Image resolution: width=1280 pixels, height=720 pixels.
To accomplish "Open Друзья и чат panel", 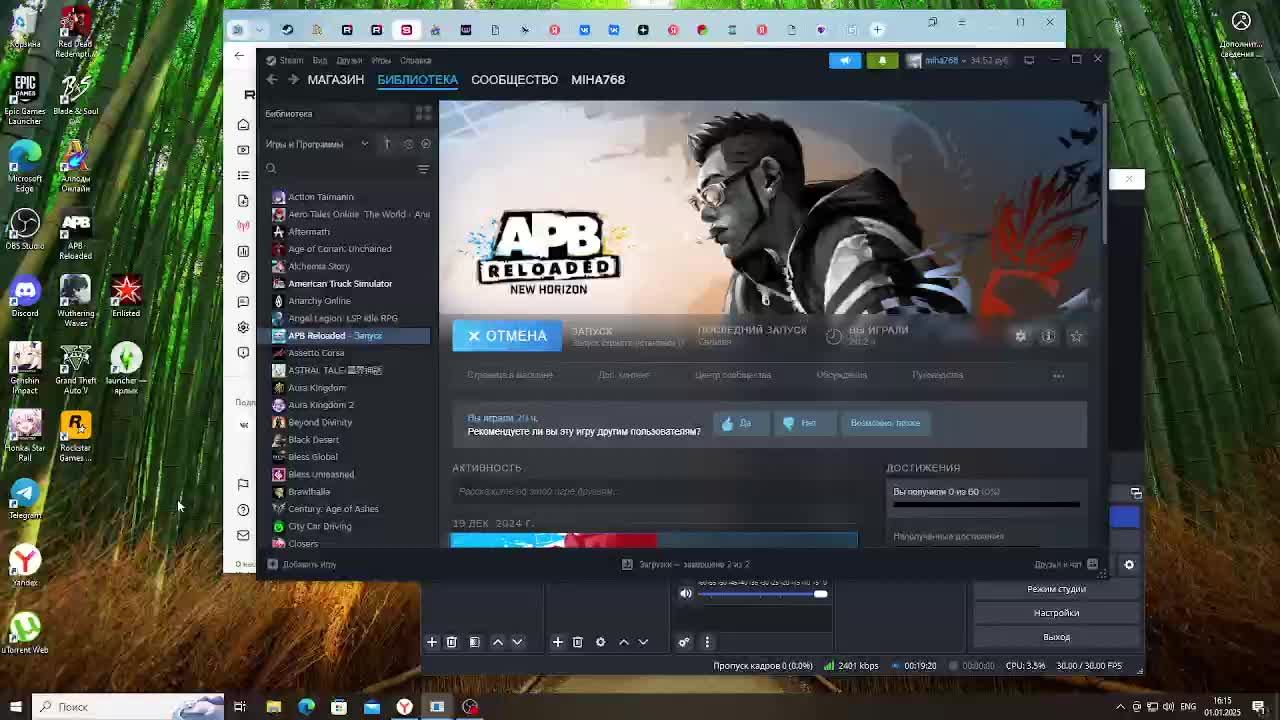I will (1067, 565).
